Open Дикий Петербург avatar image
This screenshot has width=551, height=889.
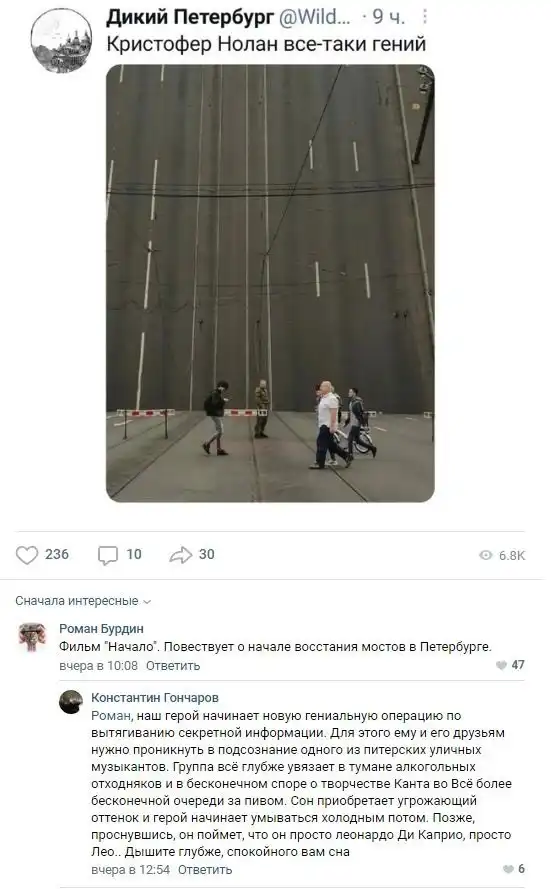pos(61,40)
